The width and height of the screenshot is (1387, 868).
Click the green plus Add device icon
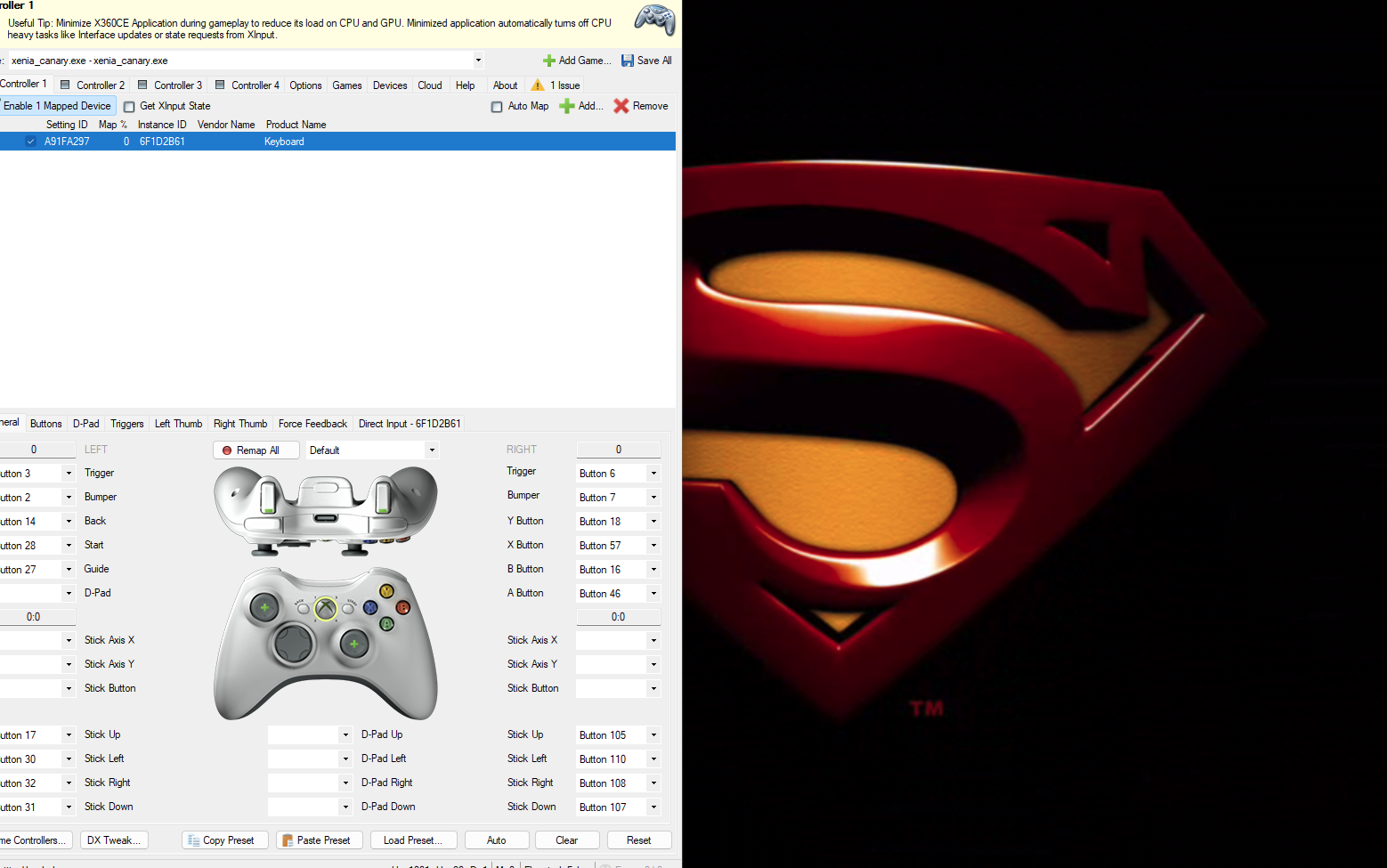click(566, 106)
